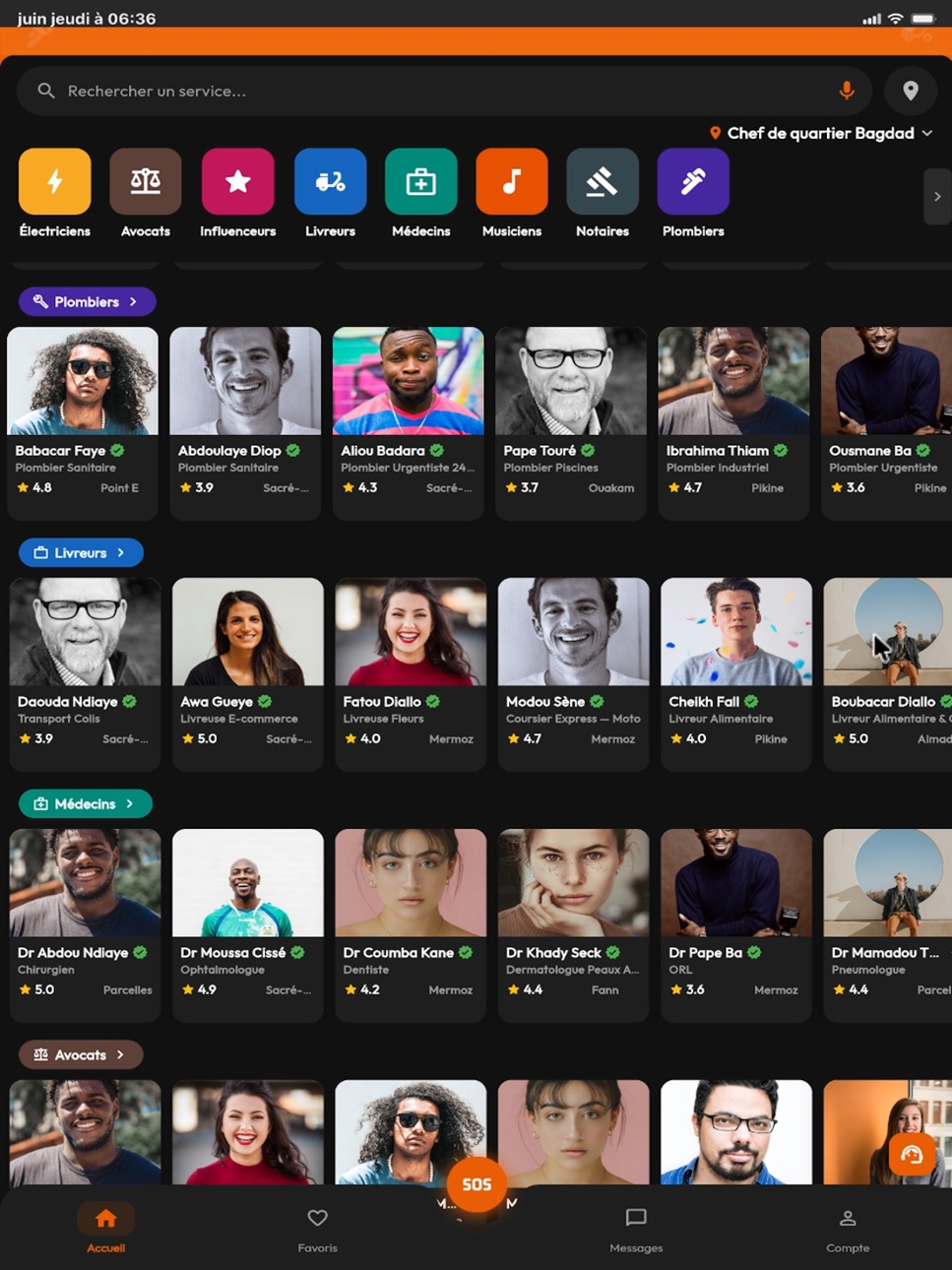Viewport: 952px width, 1270px height.
Task: Open Dr Abdou Ndiaye Chirurgien card
Action: point(86,925)
